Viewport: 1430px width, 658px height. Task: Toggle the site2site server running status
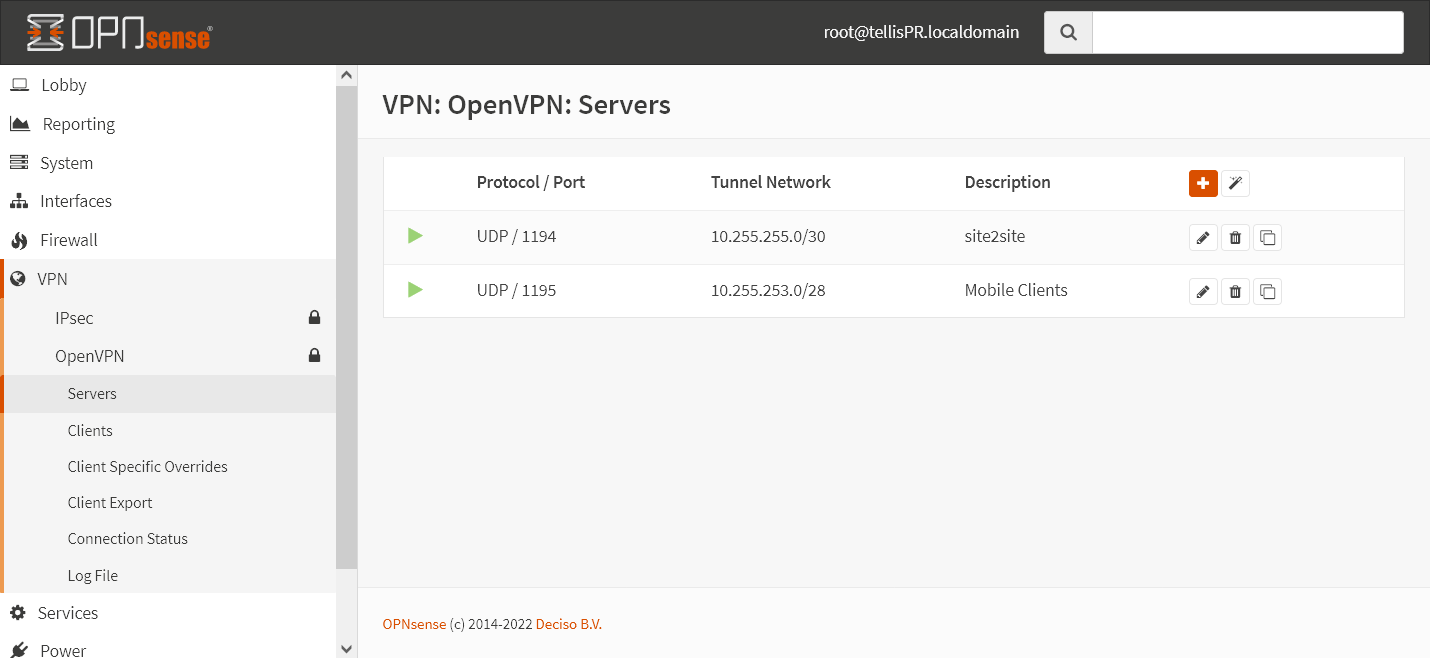coord(414,236)
